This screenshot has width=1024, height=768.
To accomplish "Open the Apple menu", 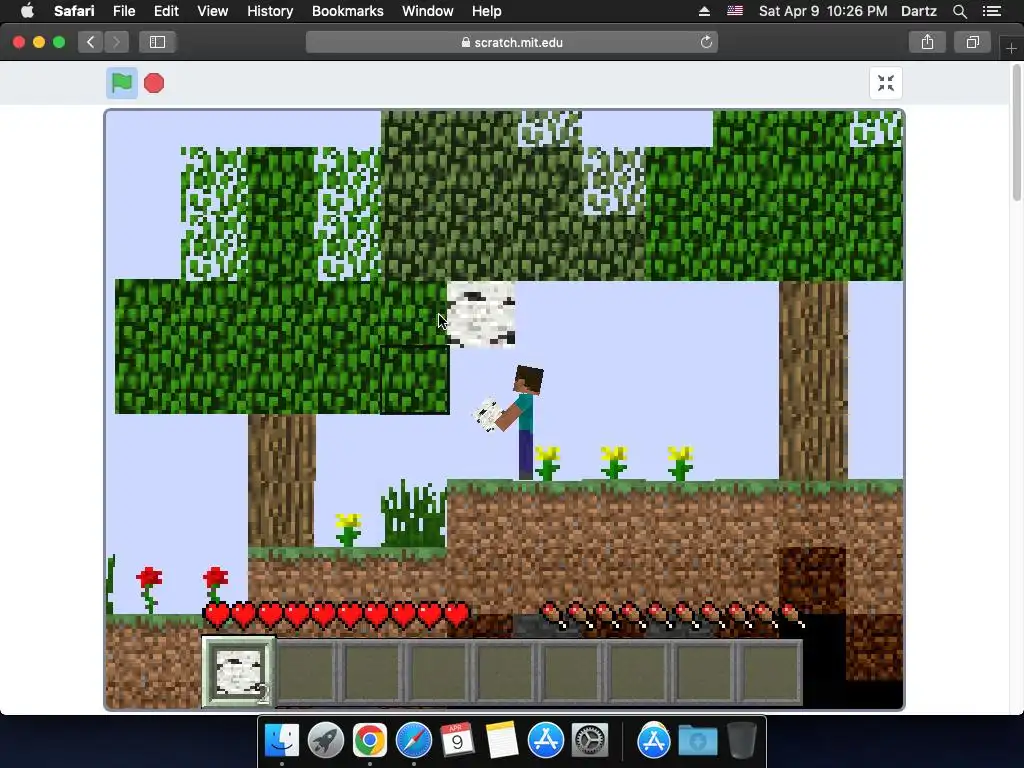I will click(27, 11).
